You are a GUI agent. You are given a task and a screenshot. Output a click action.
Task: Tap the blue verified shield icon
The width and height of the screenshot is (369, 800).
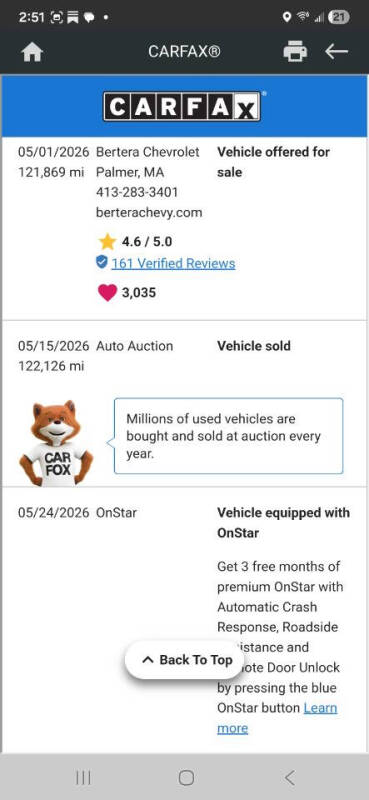tap(102, 262)
